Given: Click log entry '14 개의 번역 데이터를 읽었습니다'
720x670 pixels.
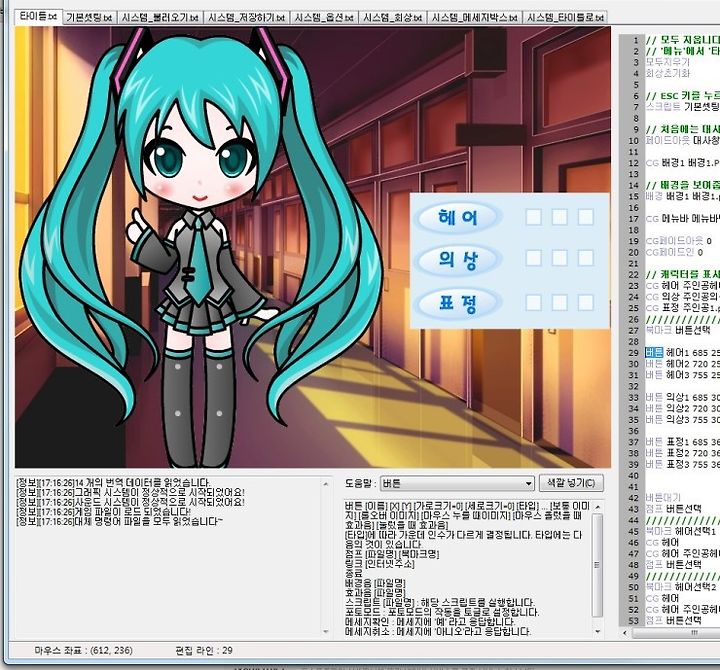Looking at the screenshot, I should (x=113, y=483).
